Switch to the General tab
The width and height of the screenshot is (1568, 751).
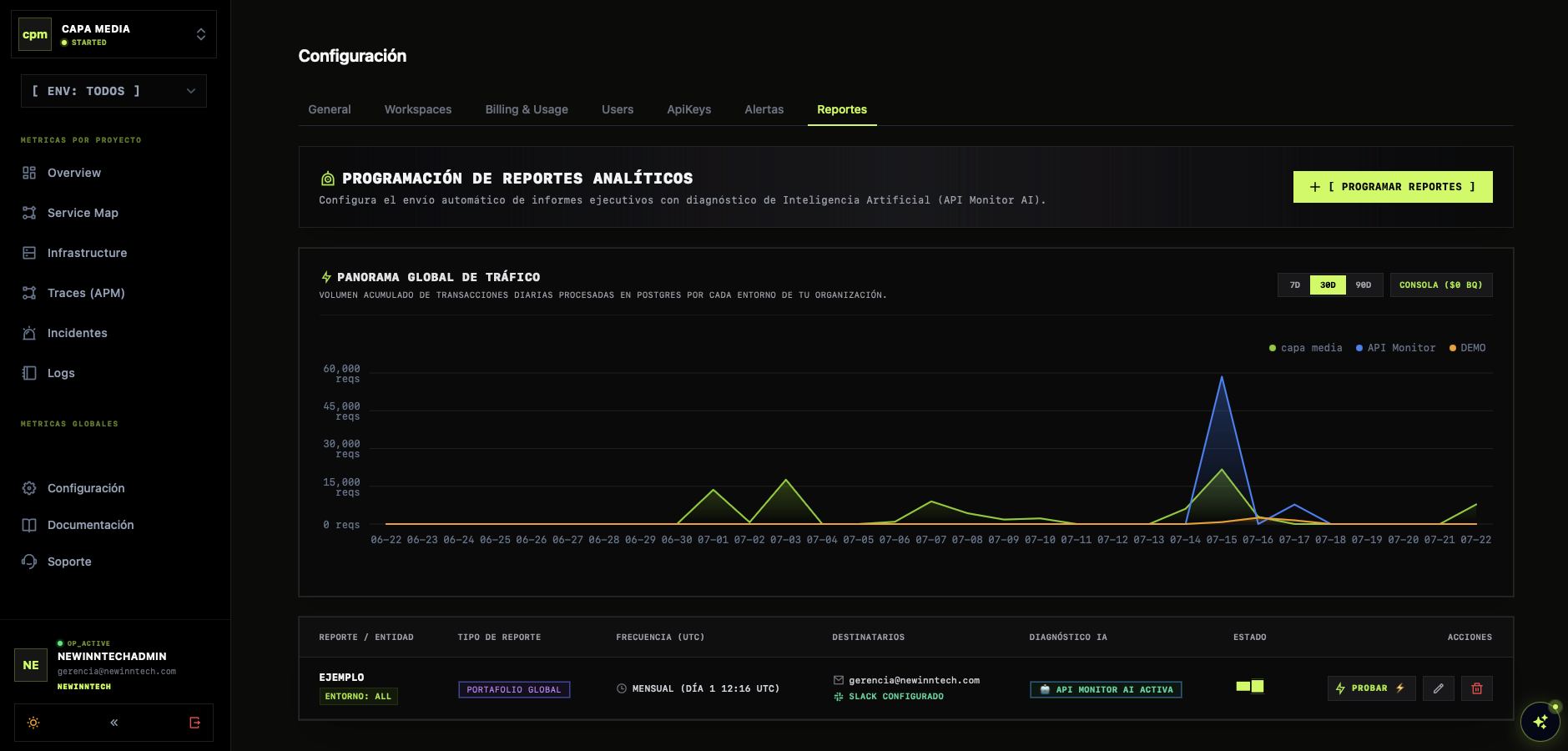click(330, 109)
